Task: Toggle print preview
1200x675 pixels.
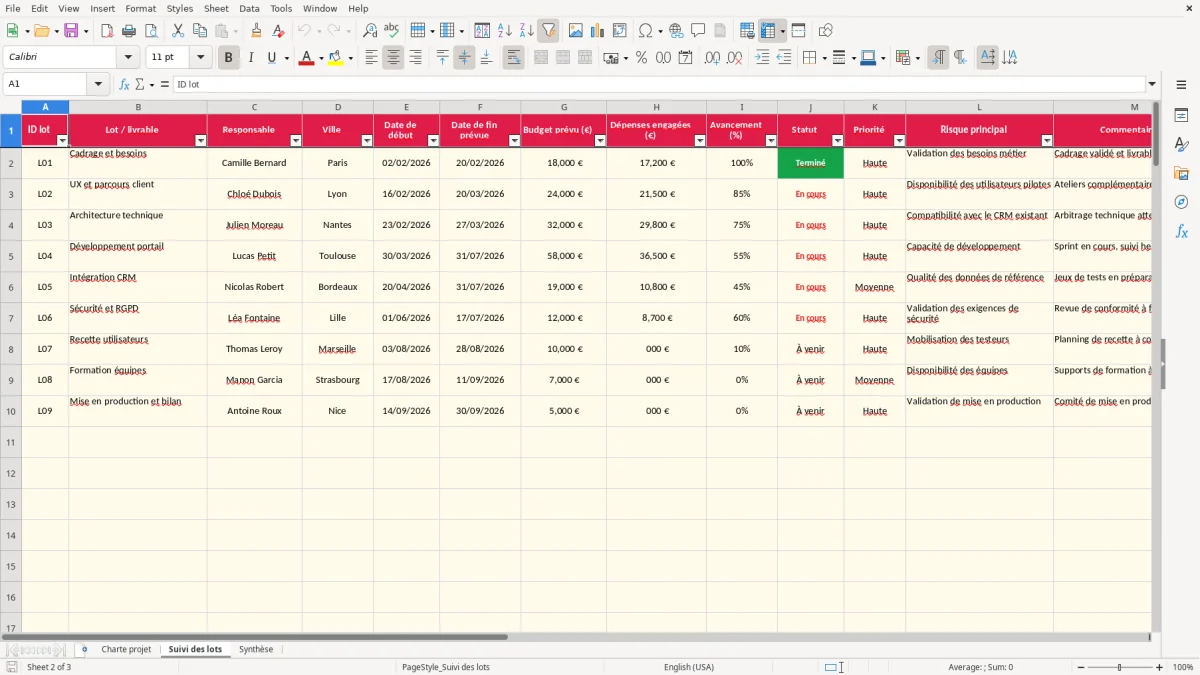Action: tap(150, 31)
